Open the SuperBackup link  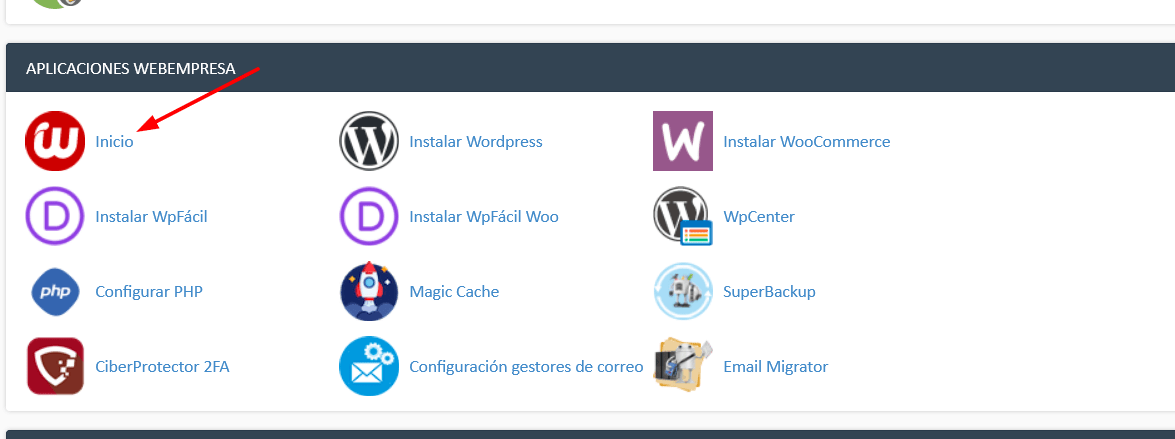coord(770,292)
